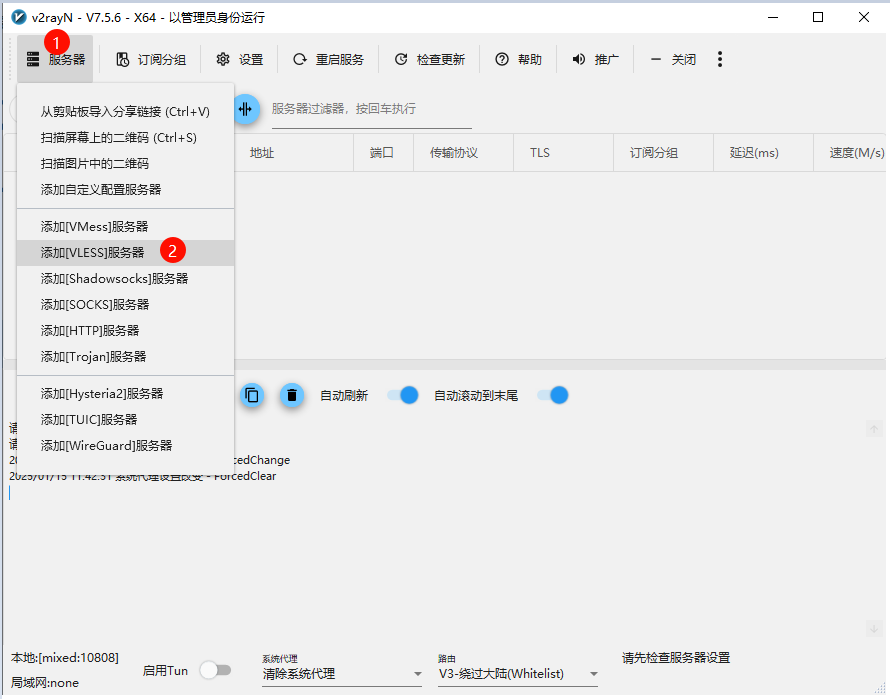Click the 关闭 button in toolbar
The width and height of the screenshot is (890, 699).
673,60
